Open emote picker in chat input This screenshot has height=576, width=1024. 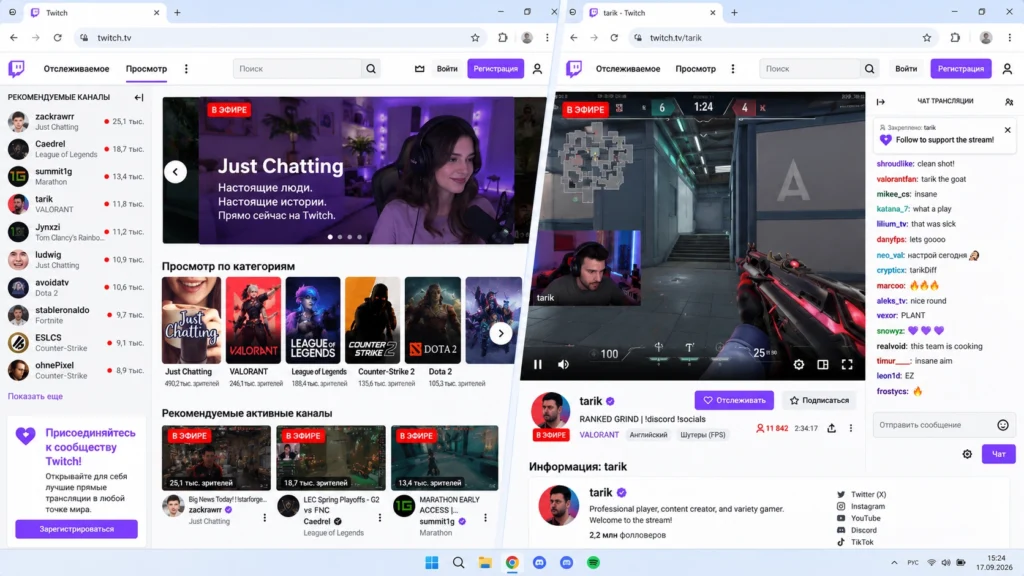(1003, 425)
